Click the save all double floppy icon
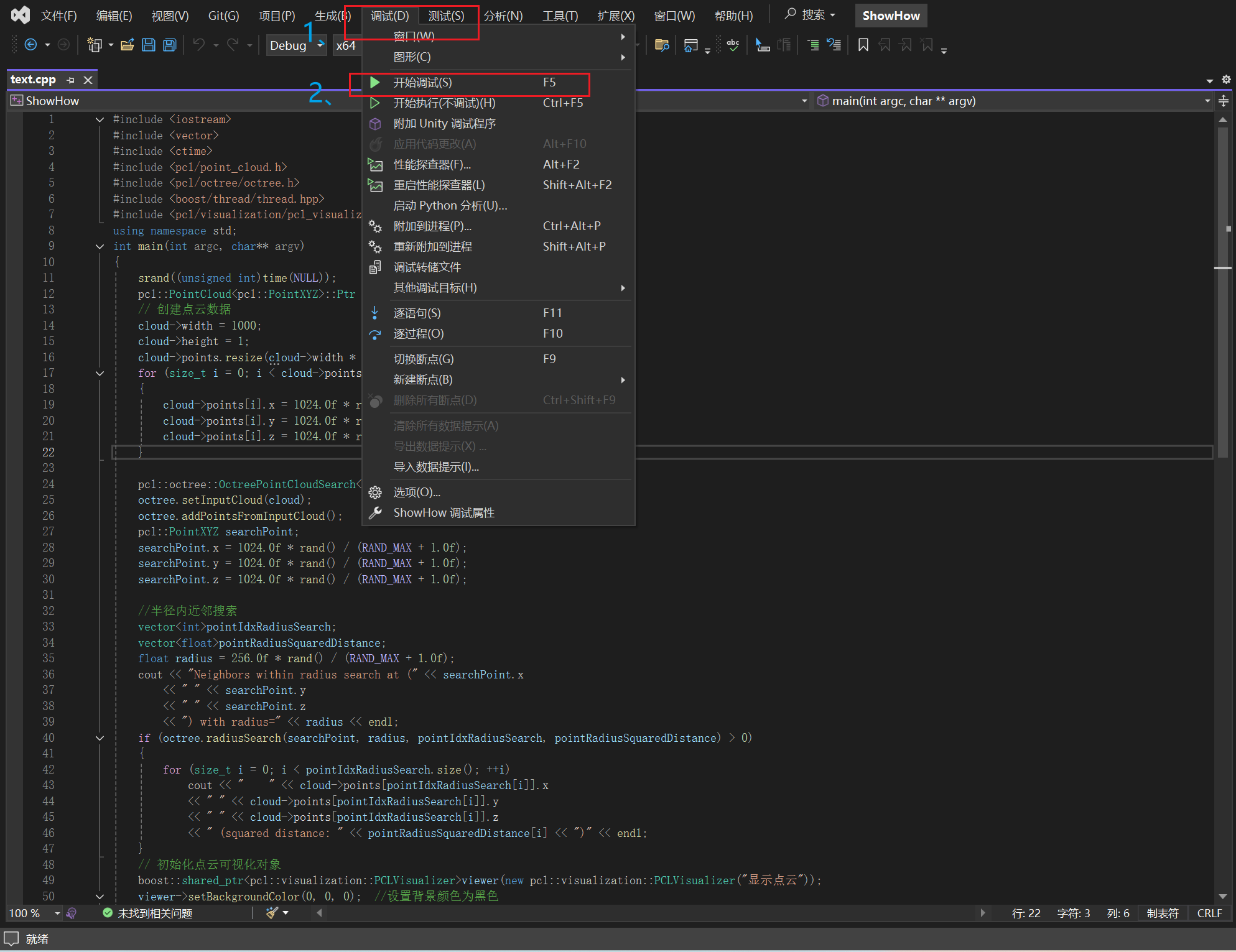1236x952 pixels. 170,45
